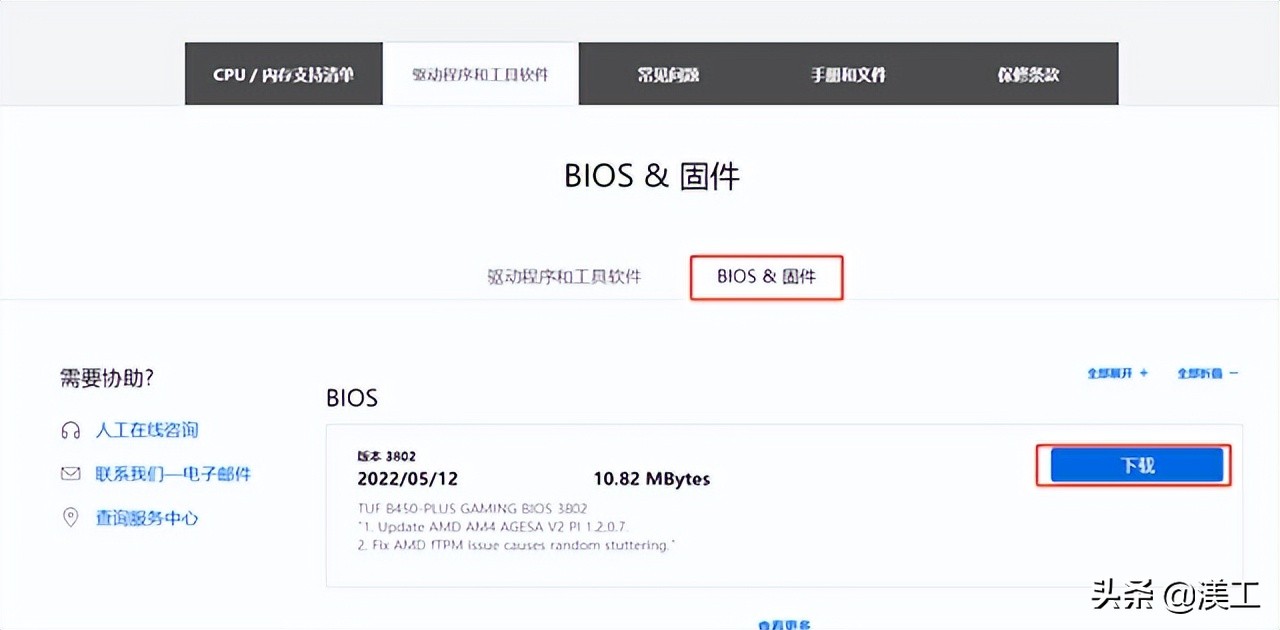Open the 手册和文件 tab
Screen dimensions: 1280x630
847,73
